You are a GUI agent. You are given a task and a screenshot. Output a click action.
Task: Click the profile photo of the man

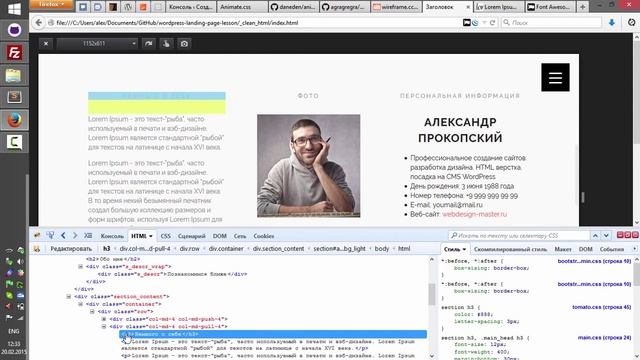(x=309, y=166)
